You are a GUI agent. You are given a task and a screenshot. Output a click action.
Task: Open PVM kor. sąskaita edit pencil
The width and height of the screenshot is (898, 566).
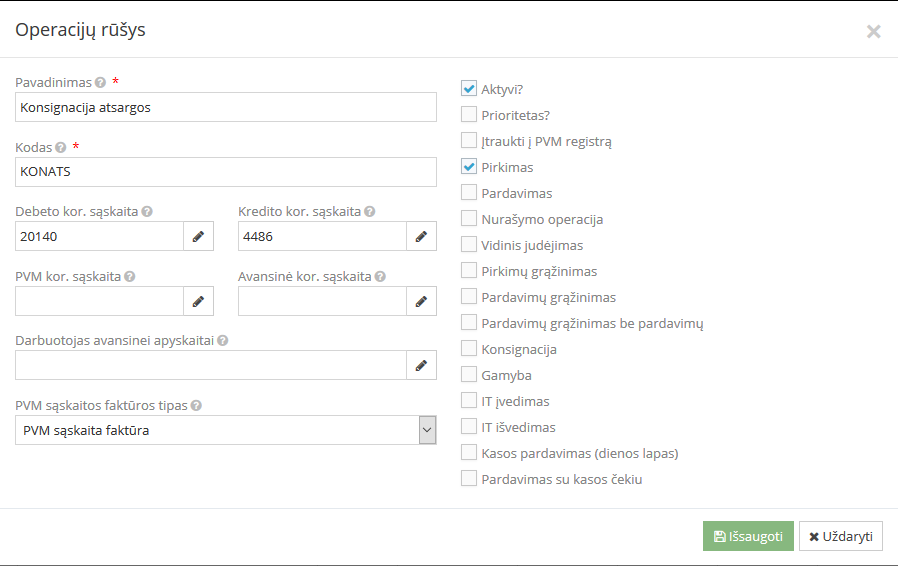point(198,301)
